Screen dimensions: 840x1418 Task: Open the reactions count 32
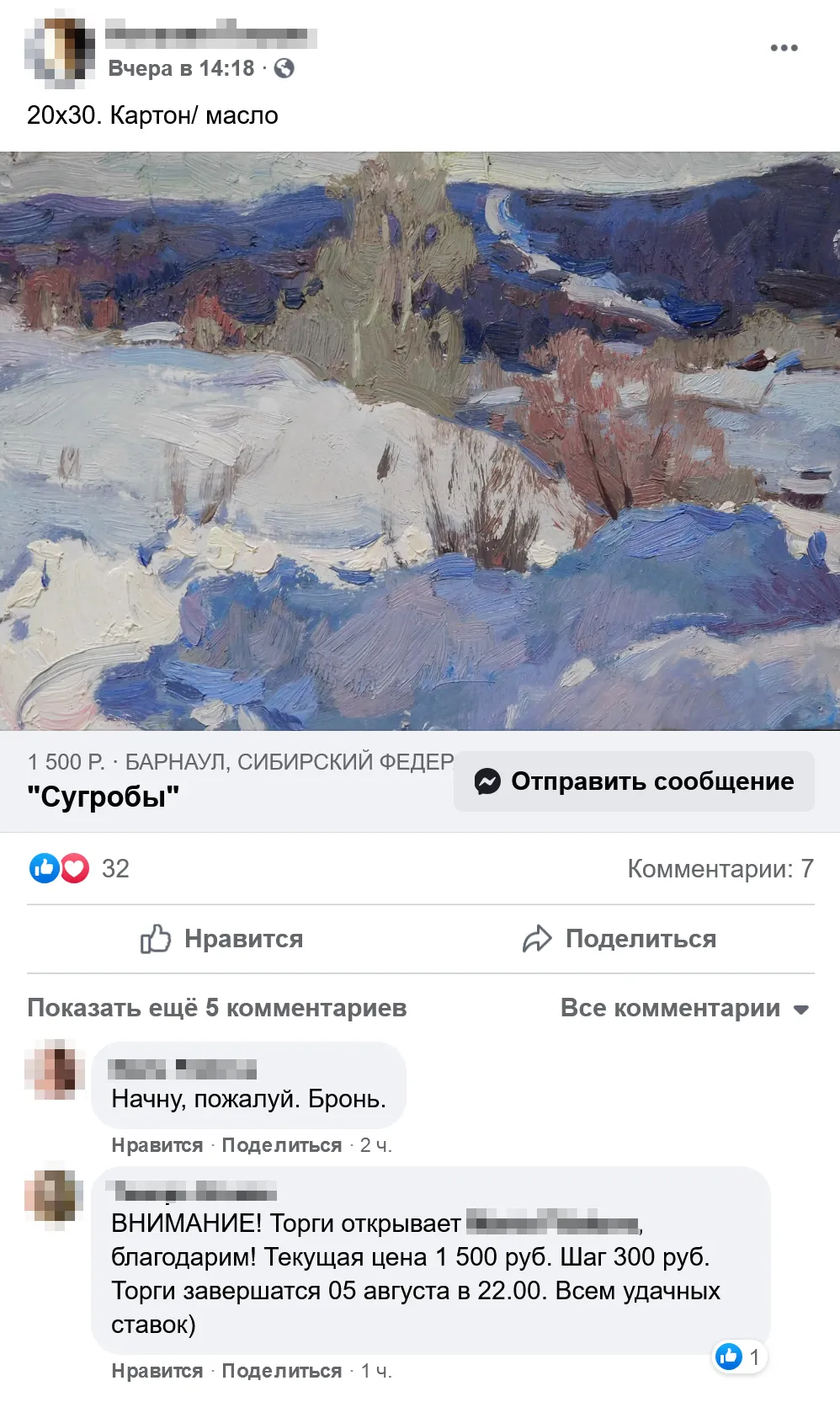pos(115,868)
